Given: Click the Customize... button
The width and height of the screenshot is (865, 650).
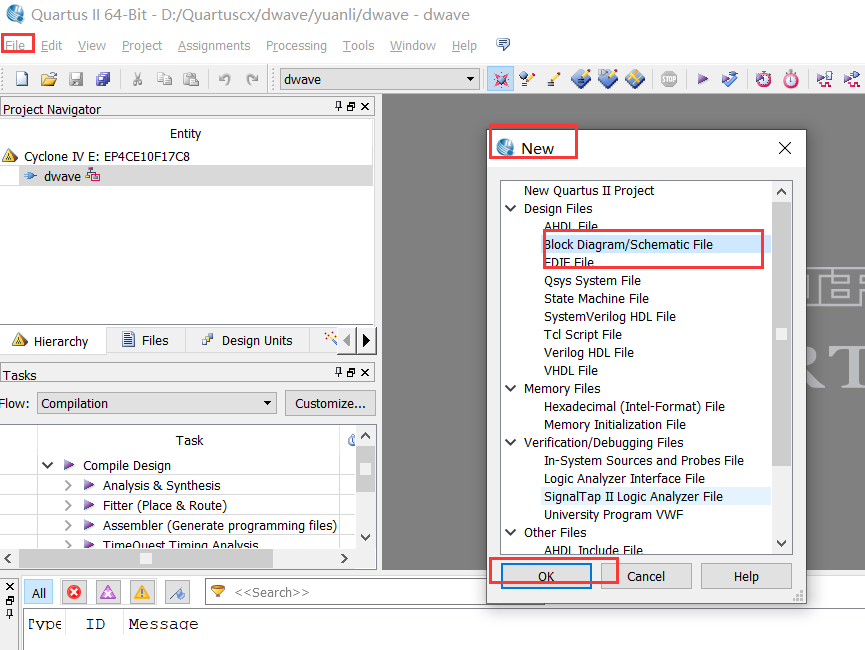Looking at the screenshot, I should point(330,403).
